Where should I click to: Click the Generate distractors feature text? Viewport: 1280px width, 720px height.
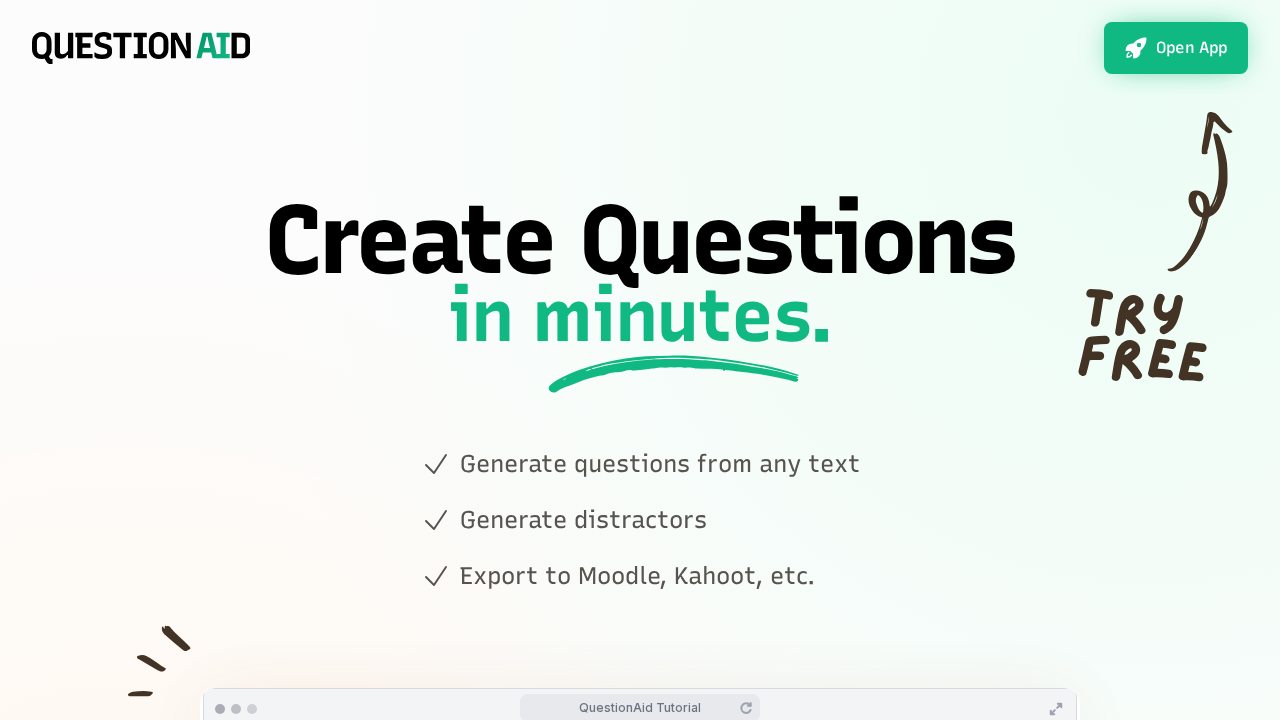(x=583, y=520)
